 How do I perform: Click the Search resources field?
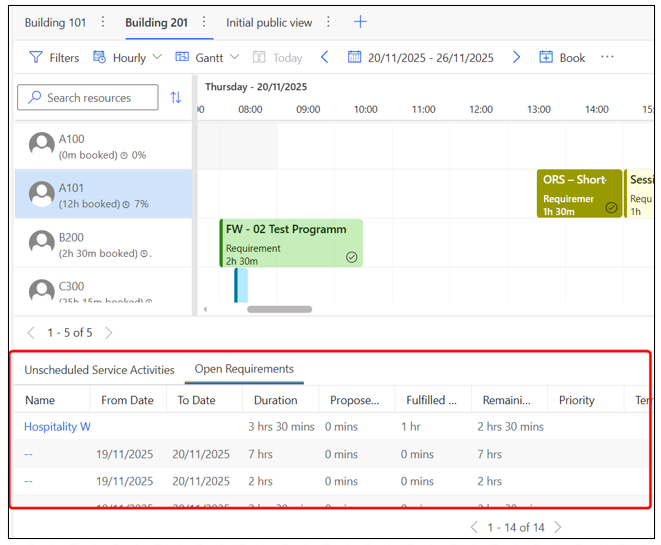coord(88,98)
